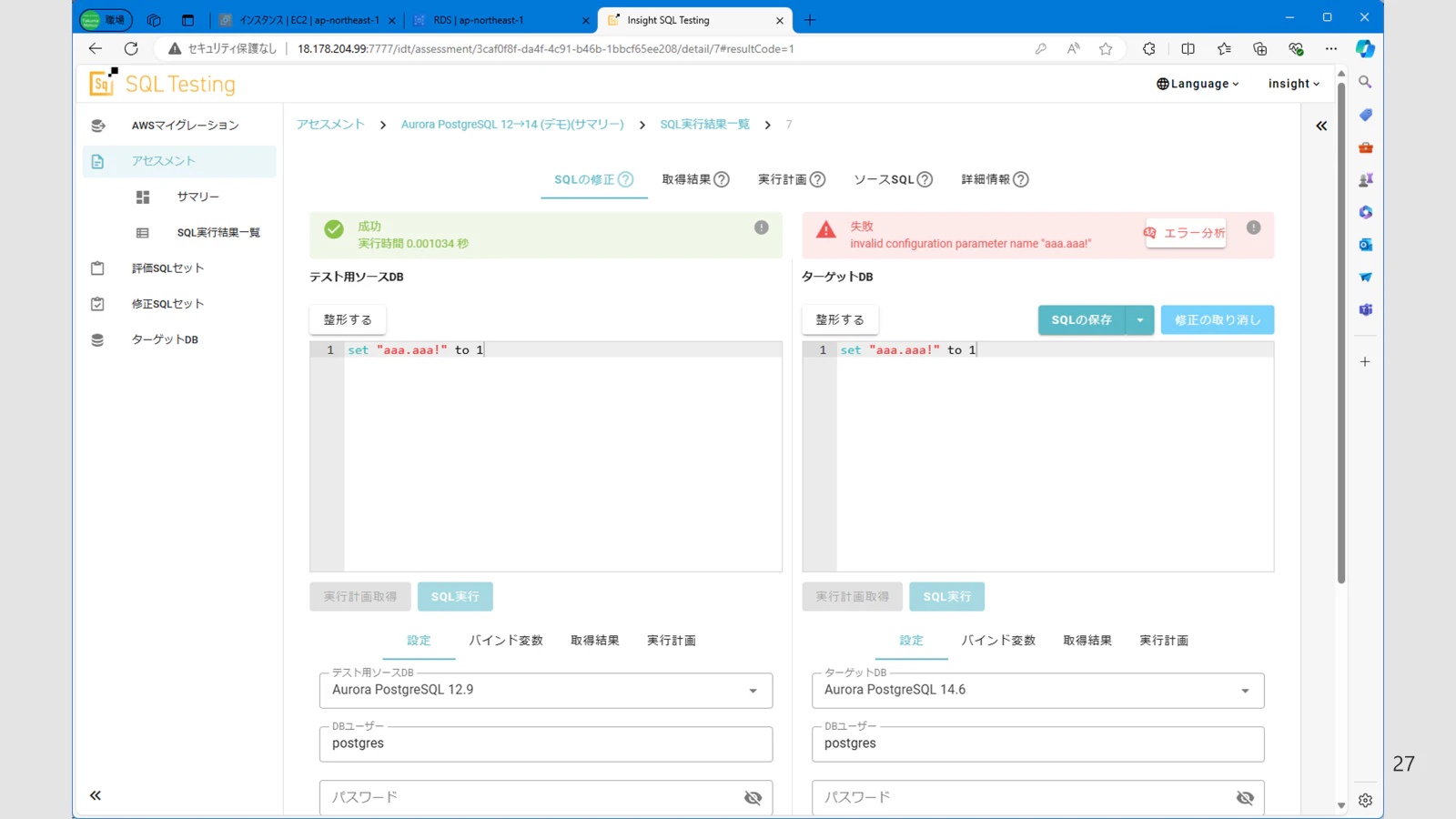Open 修正SQLセット checklist icon
Screen dimensions: 1456x819
pos(97,304)
